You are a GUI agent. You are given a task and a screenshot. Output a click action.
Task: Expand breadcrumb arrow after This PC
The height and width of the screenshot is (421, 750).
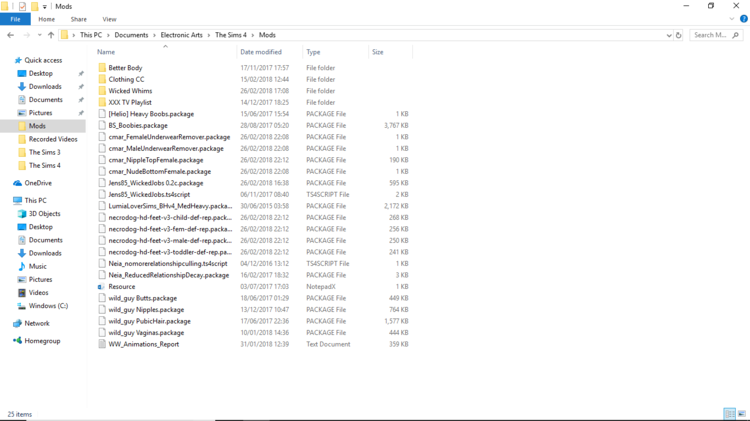pos(108,35)
